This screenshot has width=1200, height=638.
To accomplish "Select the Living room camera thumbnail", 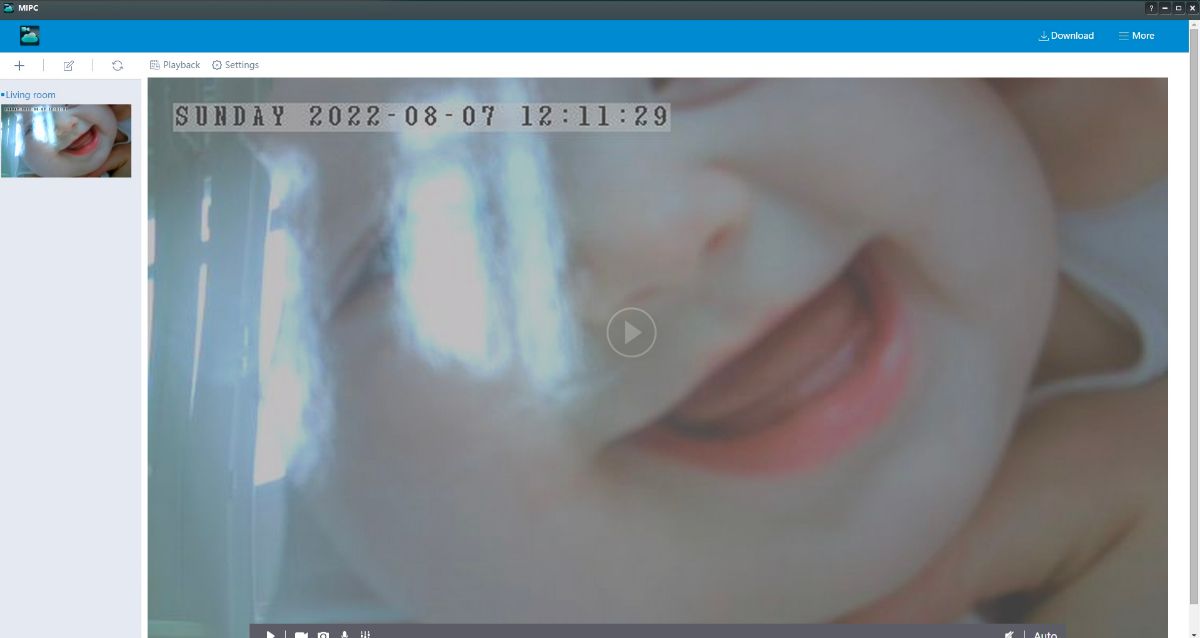I will click(x=66, y=141).
